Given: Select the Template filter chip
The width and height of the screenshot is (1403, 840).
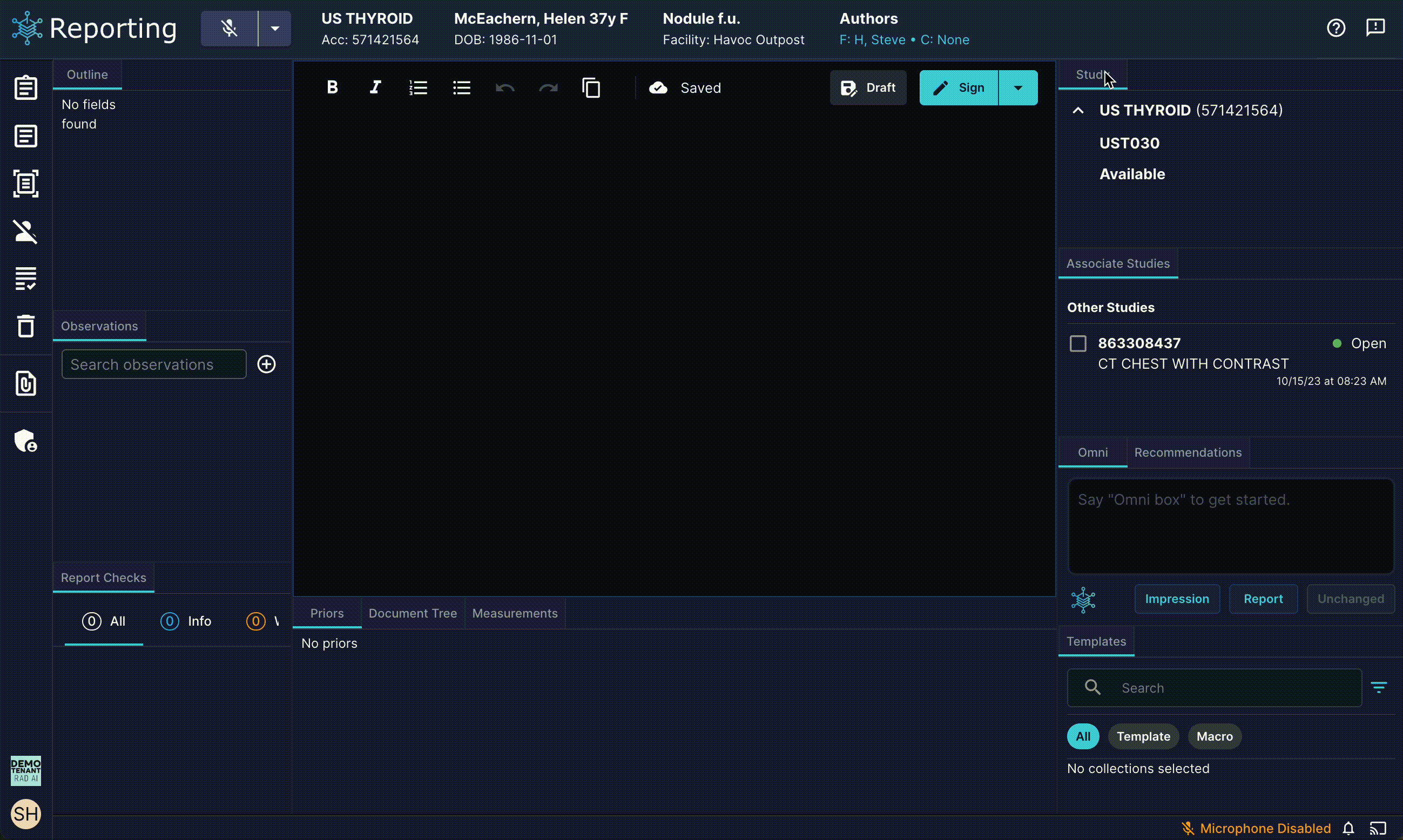Looking at the screenshot, I should [1143, 736].
